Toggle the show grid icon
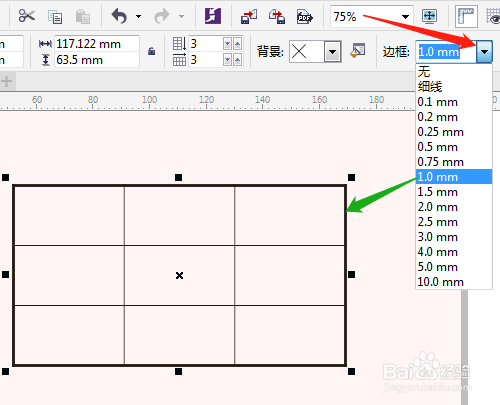This screenshot has width=500, height=405. (493, 16)
